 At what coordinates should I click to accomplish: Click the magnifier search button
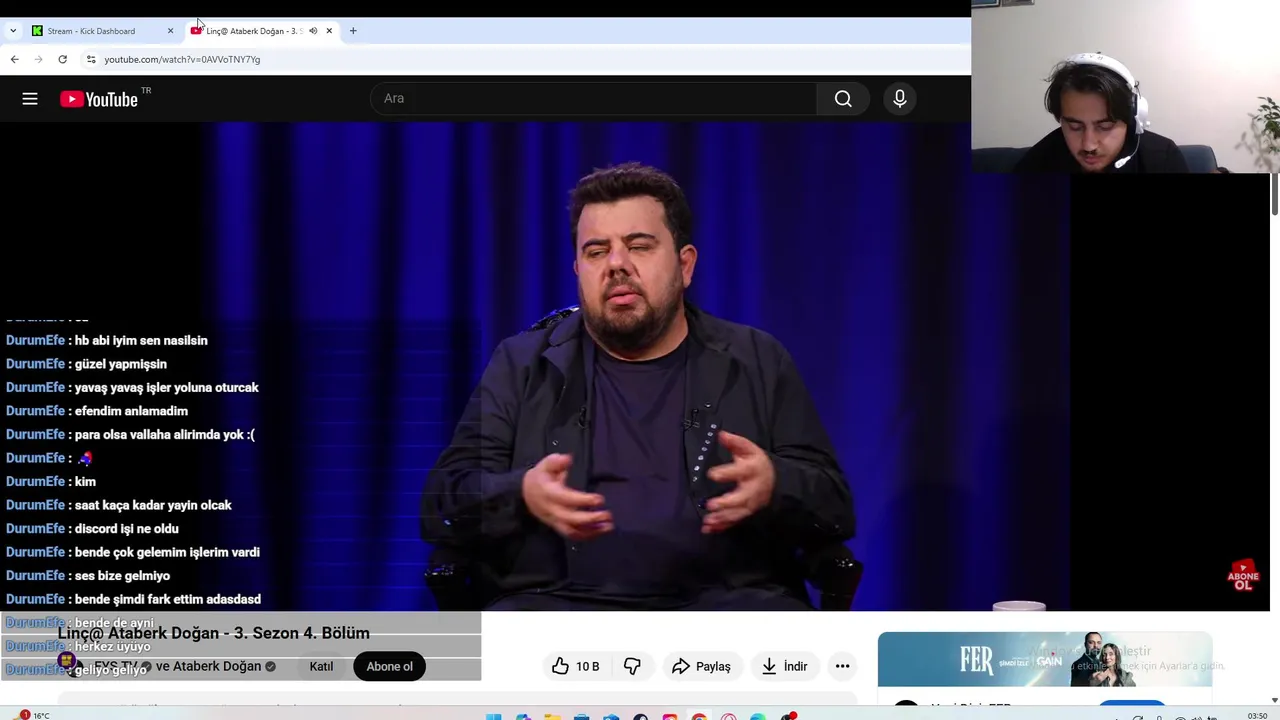tap(843, 98)
